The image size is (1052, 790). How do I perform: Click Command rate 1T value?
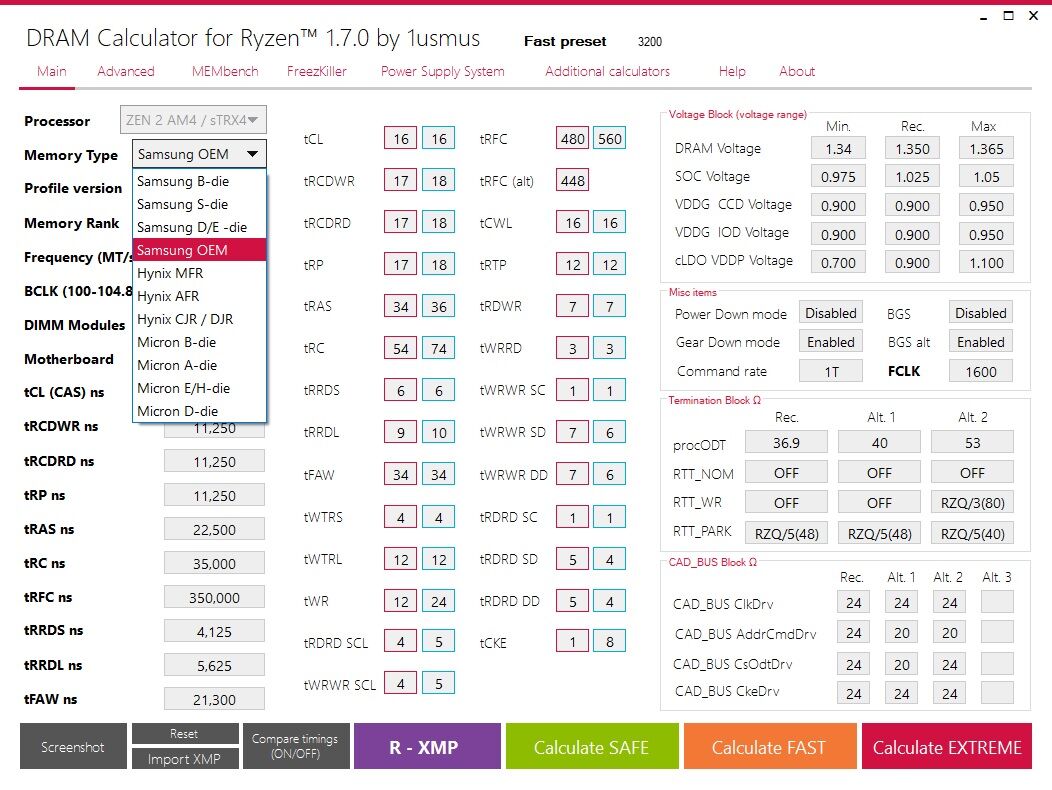point(831,371)
